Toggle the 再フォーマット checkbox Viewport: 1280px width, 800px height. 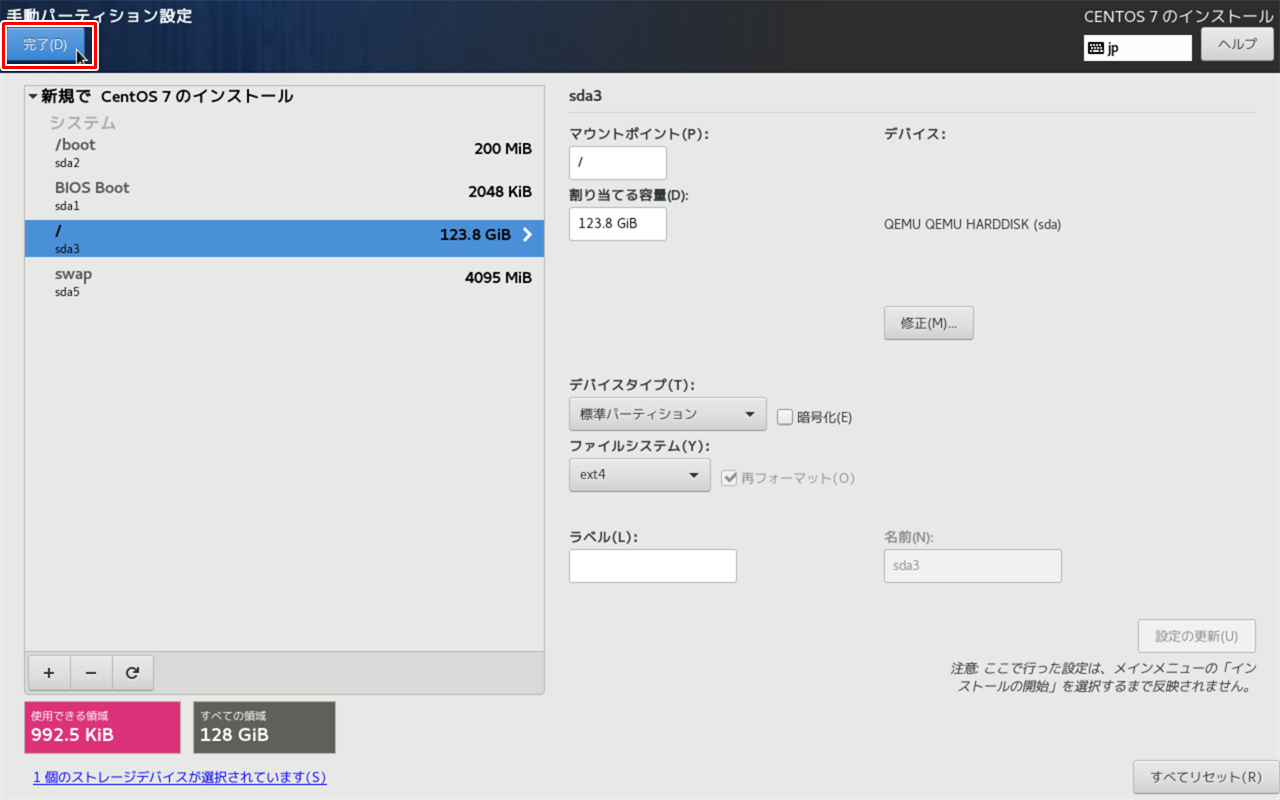(730, 478)
